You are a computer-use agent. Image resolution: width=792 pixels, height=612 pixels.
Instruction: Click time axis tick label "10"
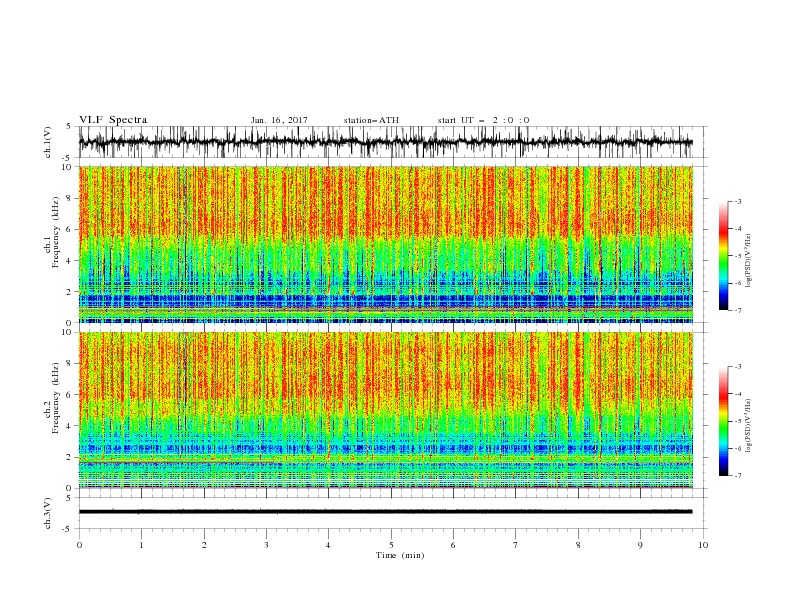(x=703, y=545)
